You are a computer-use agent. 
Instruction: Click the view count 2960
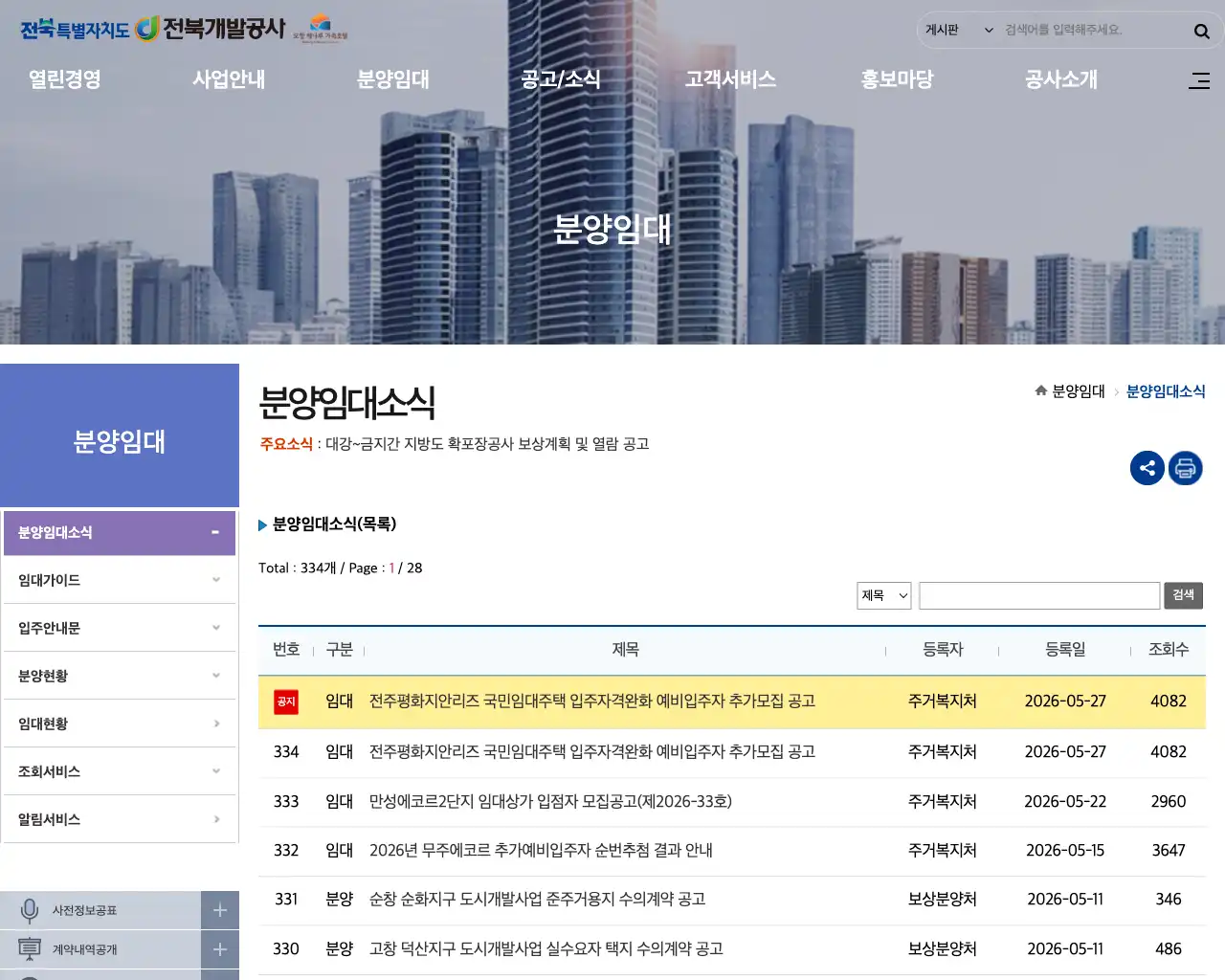click(x=1169, y=802)
